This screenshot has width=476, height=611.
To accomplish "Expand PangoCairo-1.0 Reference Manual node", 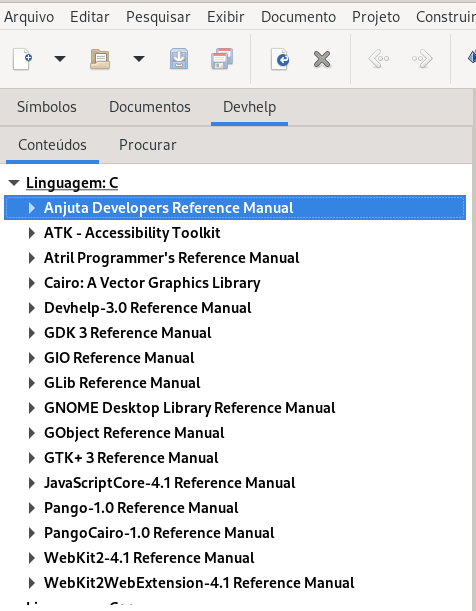I will tap(32, 533).
